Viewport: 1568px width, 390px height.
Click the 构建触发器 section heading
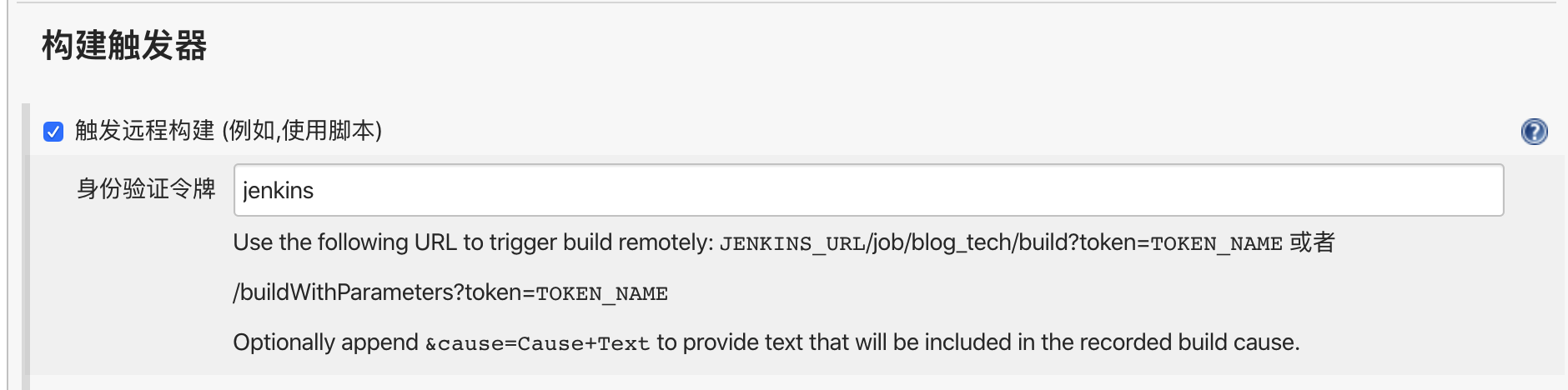point(124,46)
